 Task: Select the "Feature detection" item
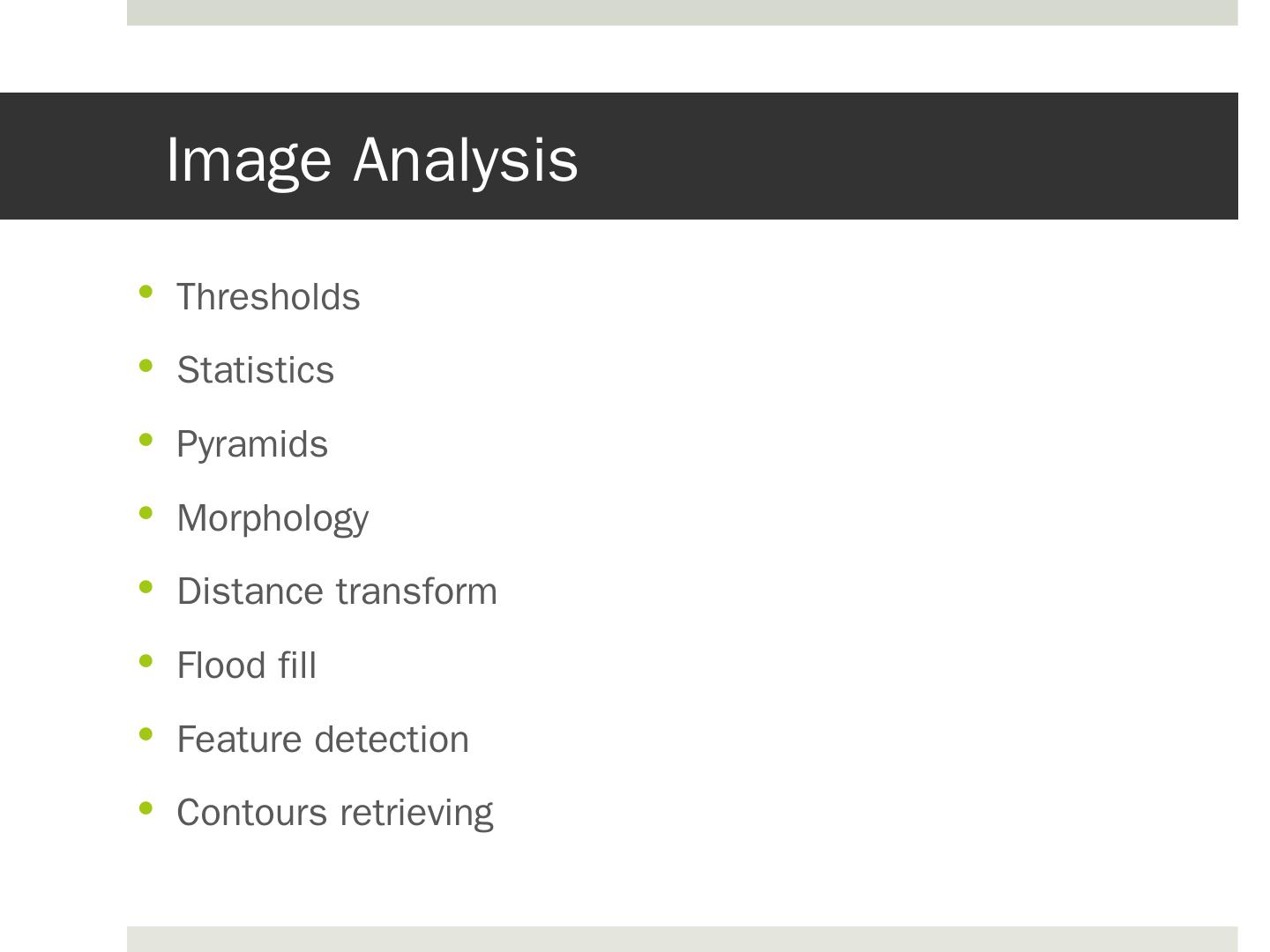323,740
